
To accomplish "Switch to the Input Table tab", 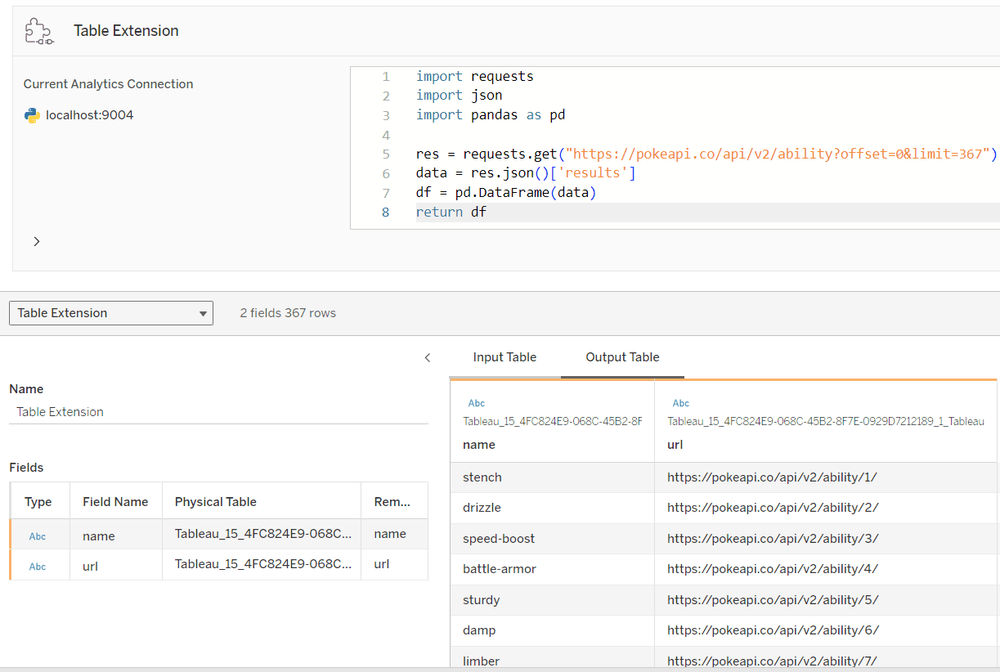I will click(504, 357).
